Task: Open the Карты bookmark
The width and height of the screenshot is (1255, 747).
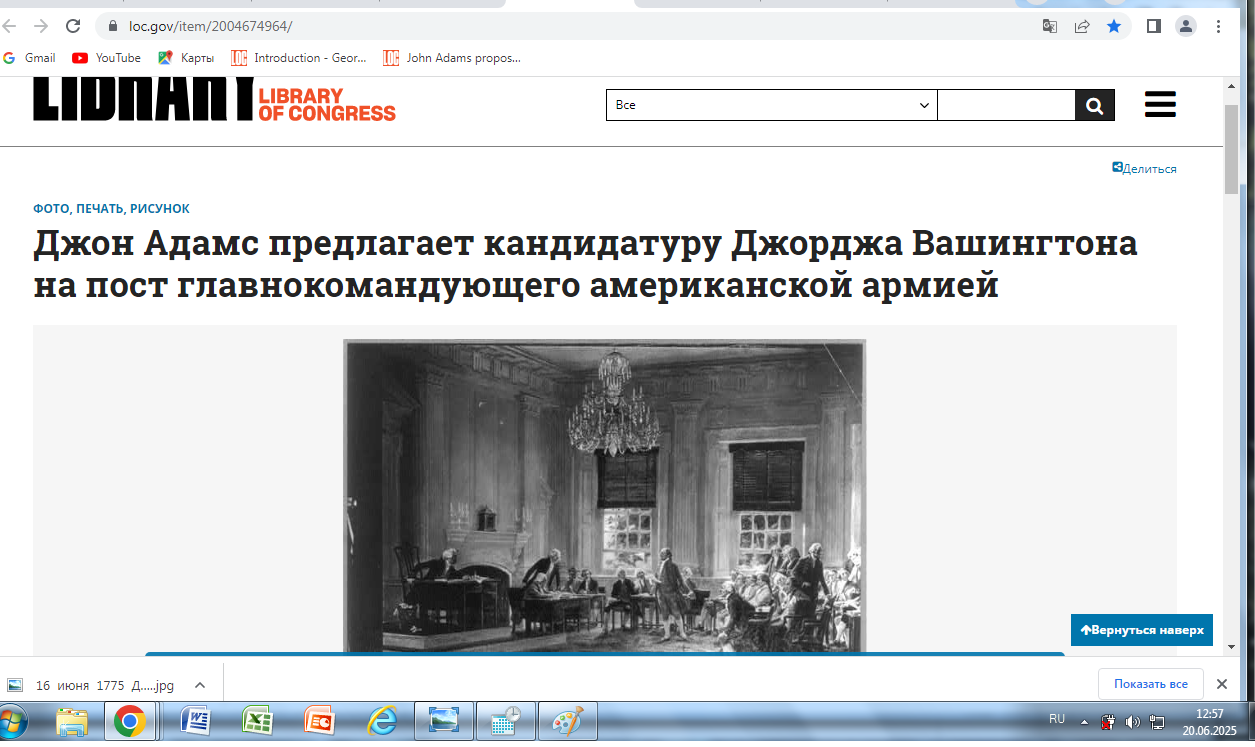Action: (186, 58)
